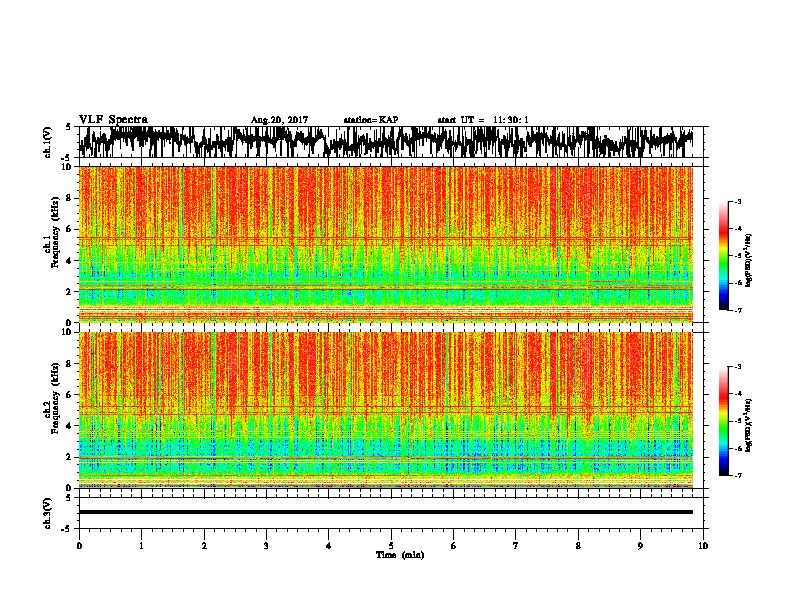Click time axis tick label "4"
792x612 pixels.
(329, 546)
